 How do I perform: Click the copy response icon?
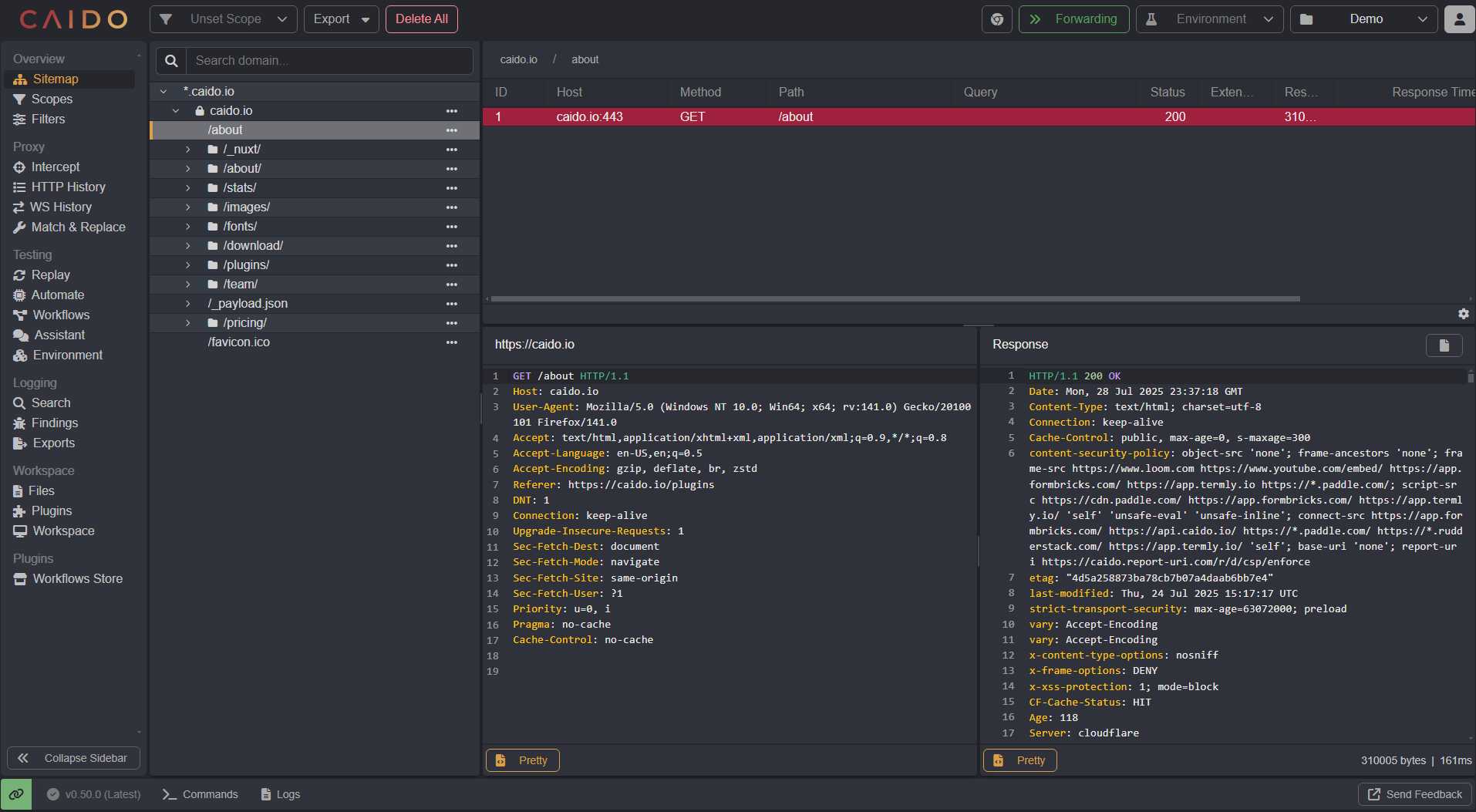(x=1444, y=345)
